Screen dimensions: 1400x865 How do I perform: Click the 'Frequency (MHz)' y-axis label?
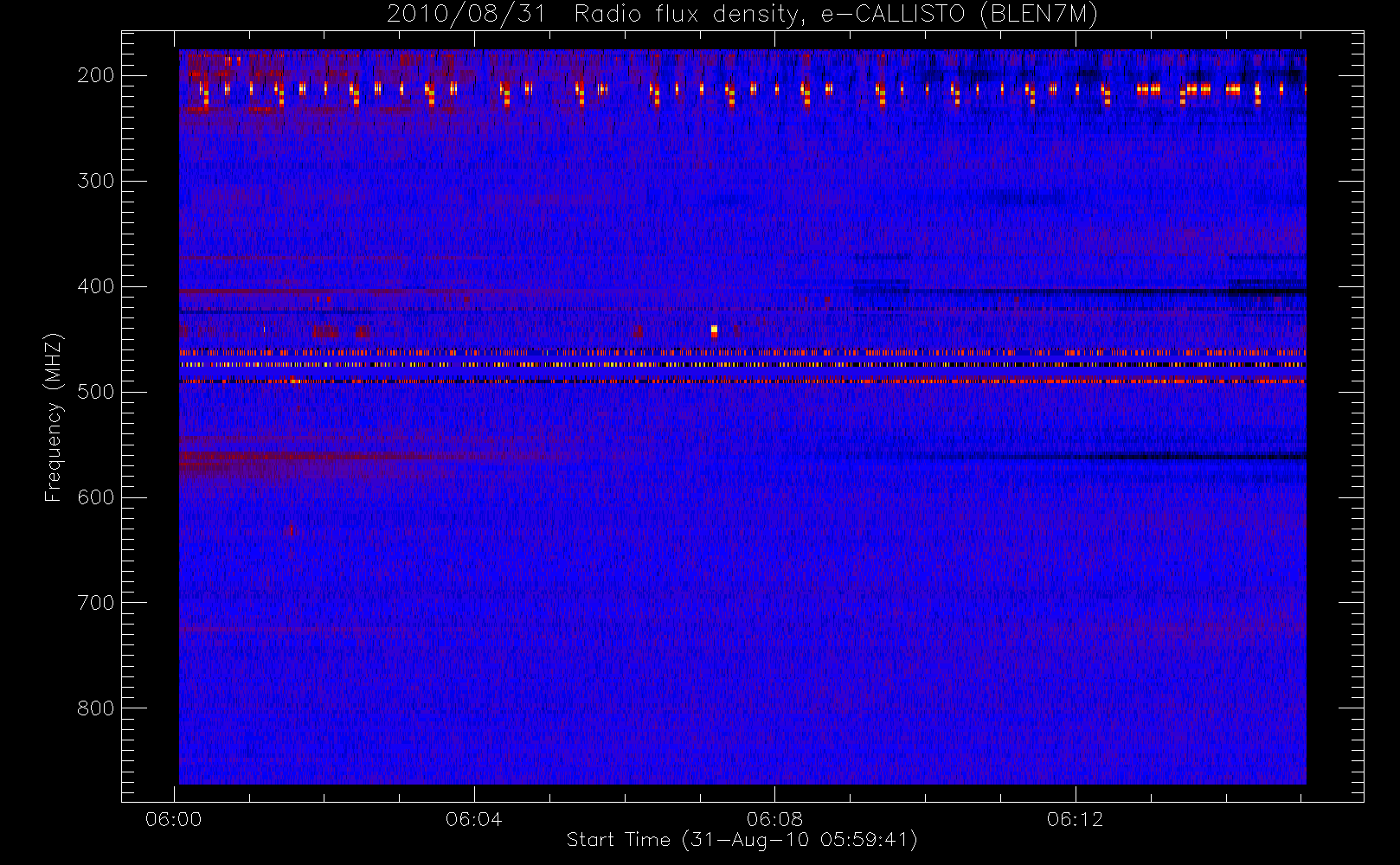pyautogui.click(x=54, y=417)
